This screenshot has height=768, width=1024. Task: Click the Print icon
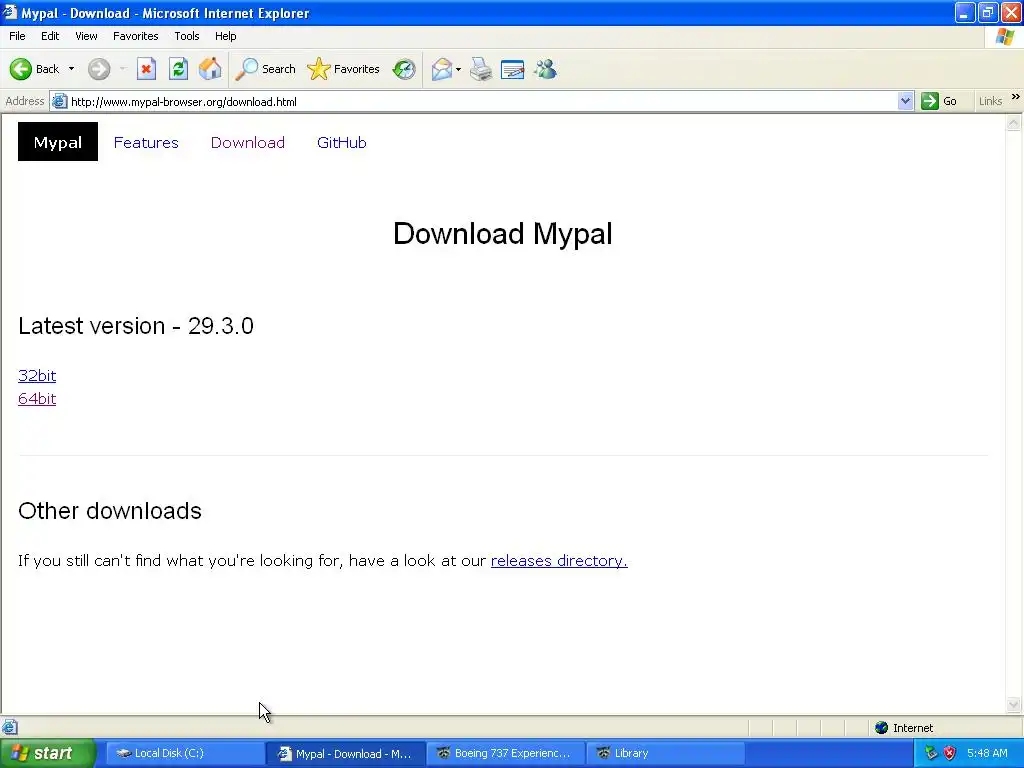pyautogui.click(x=481, y=69)
